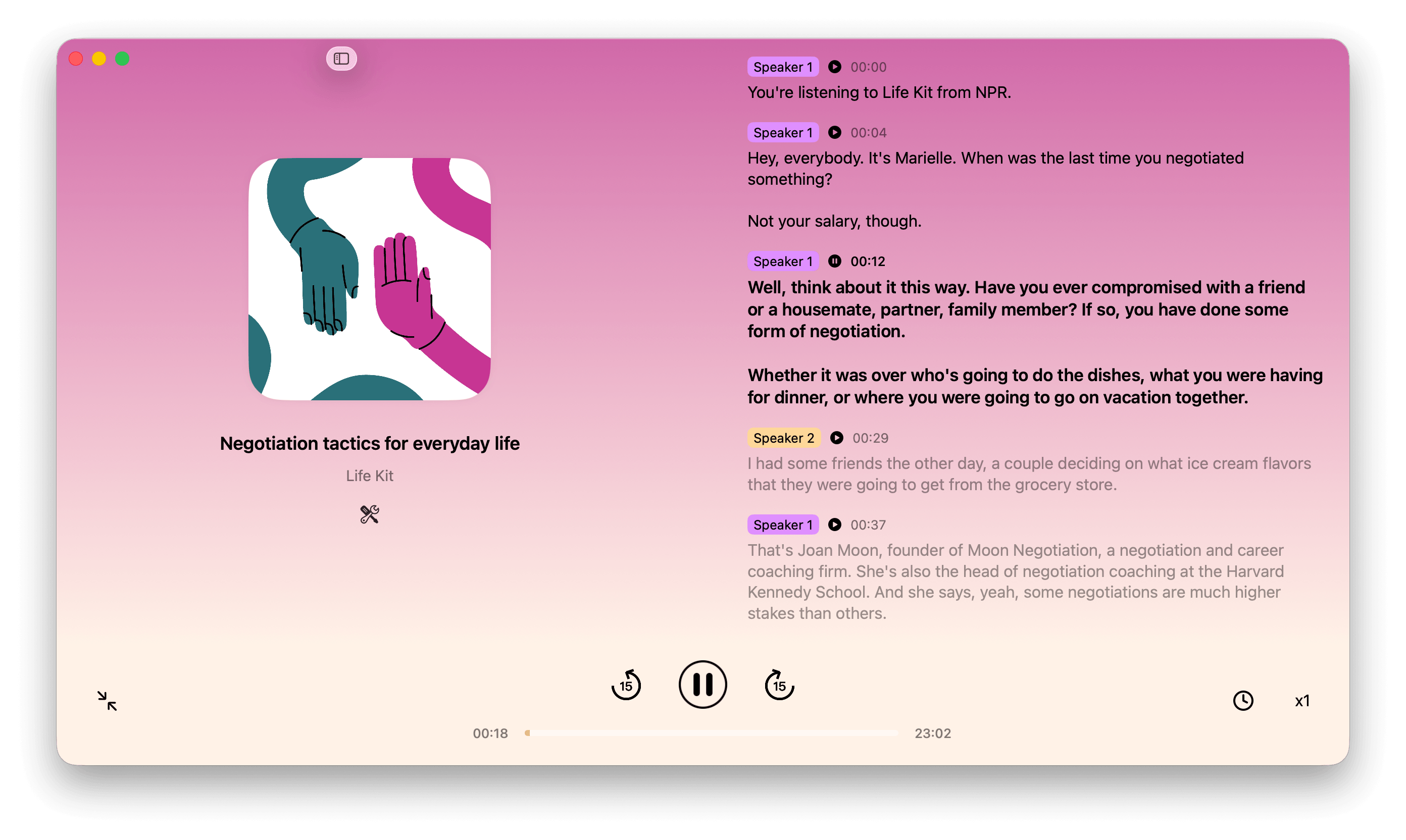Pause the segment playing at 00:12
Viewport: 1406px width, 840px height.
834,261
